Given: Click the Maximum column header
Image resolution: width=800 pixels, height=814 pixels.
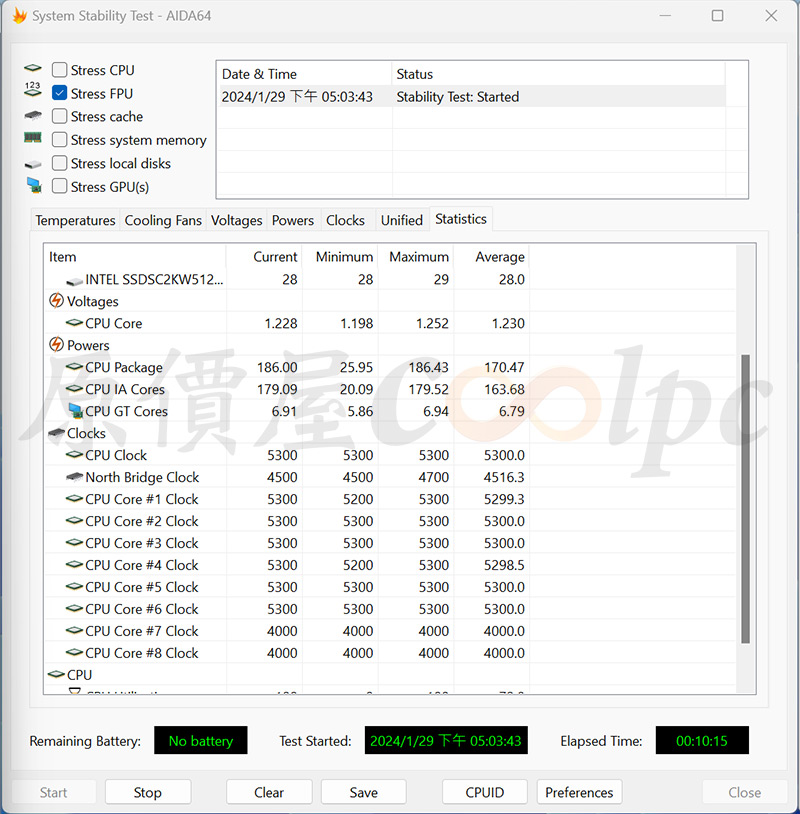Looking at the screenshot, I should tap(416, 256).
